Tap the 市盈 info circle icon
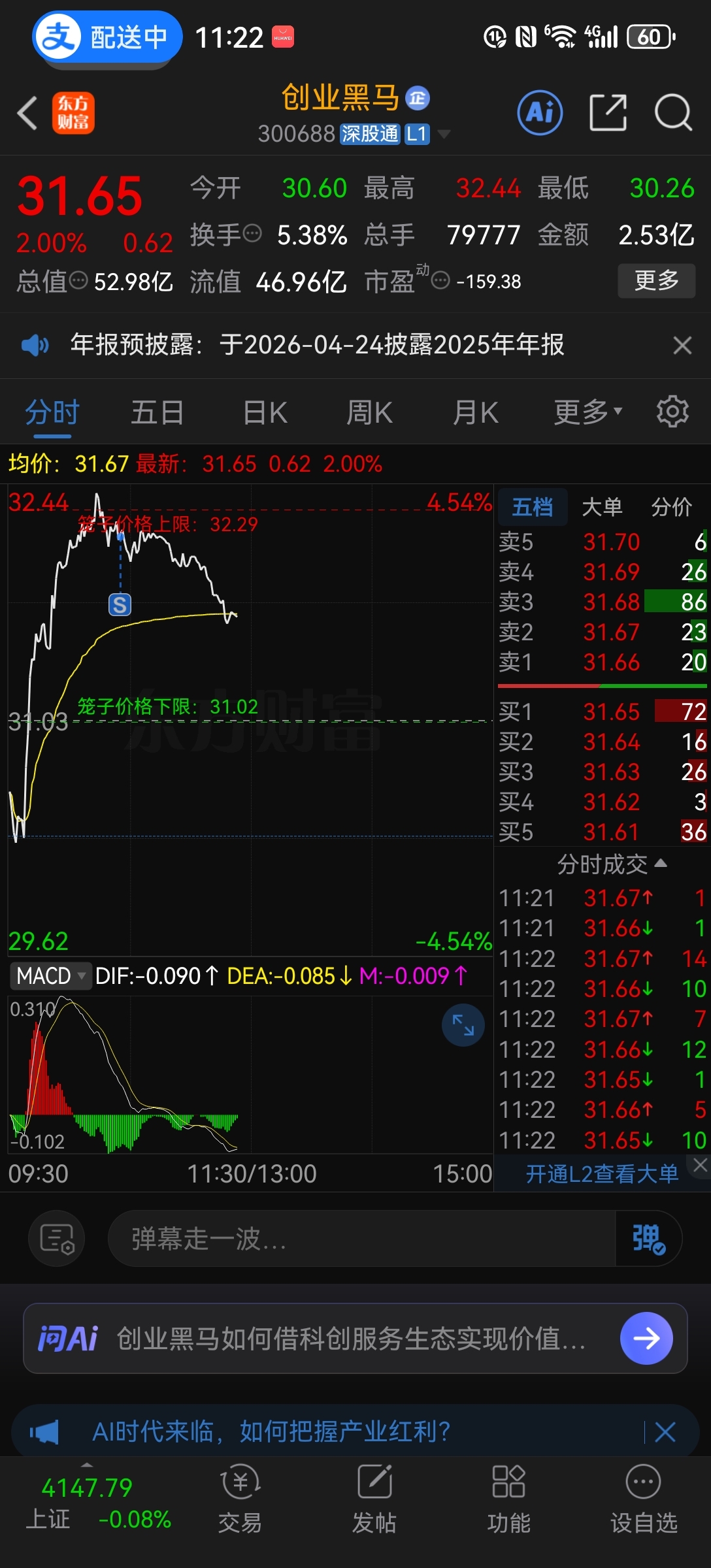711x1568 pixels. (x=441, y=281)
